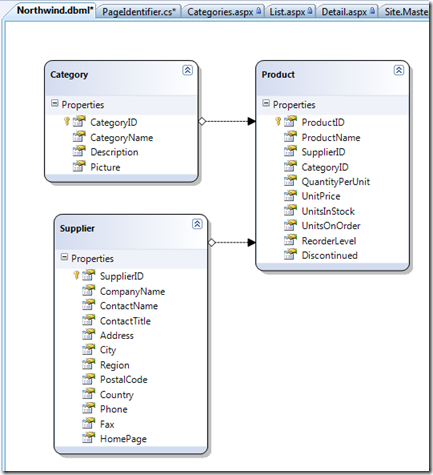The width and height of the screenshot is (433, 475).
Task: Click the Region property icon
Action: coord(89,364)
